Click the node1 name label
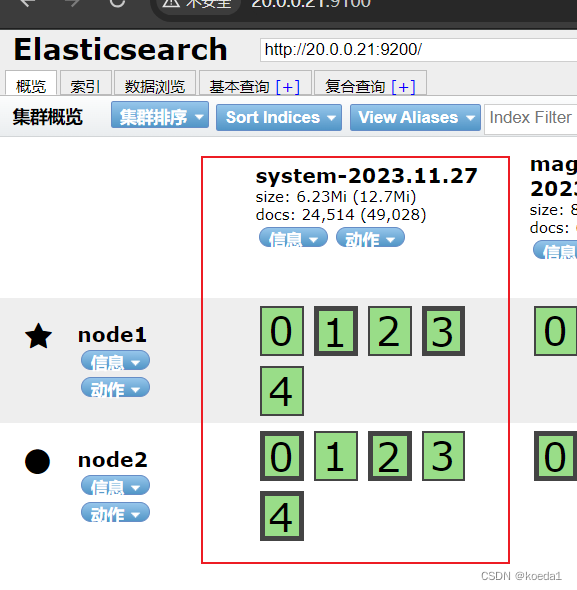This screenshot has width=577, height=590. [x=112, y=335]
